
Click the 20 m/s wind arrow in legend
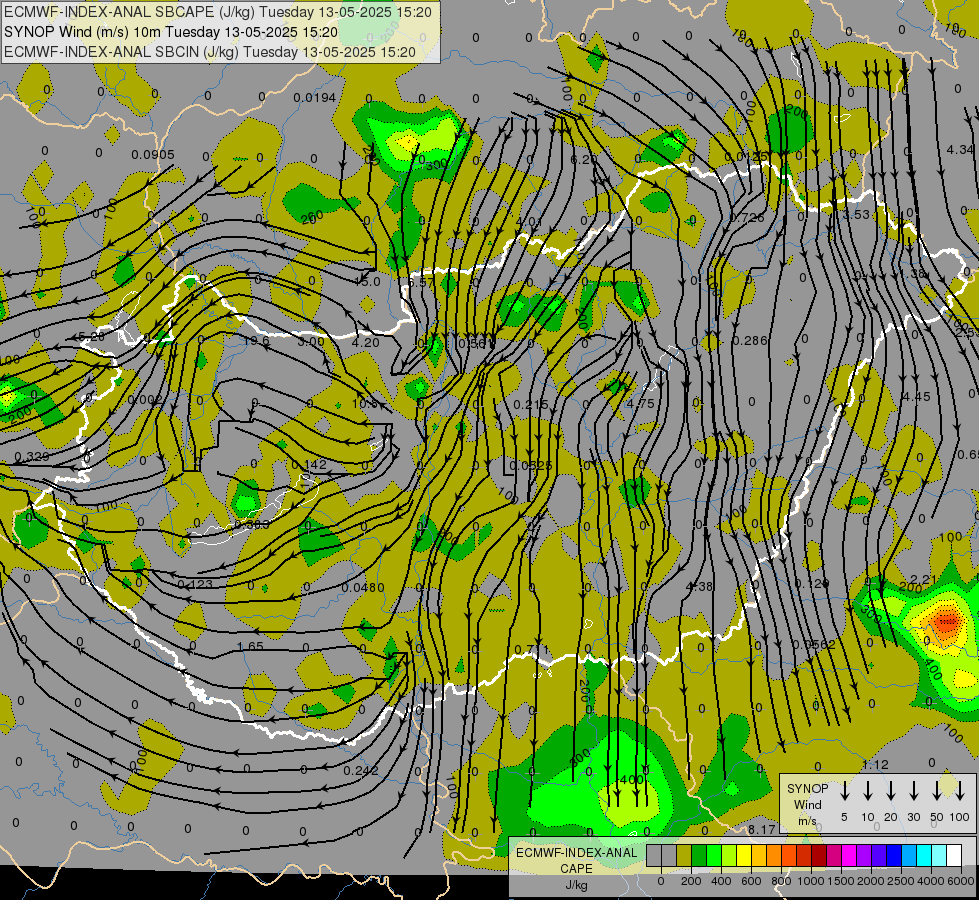[x=891, y=791]
